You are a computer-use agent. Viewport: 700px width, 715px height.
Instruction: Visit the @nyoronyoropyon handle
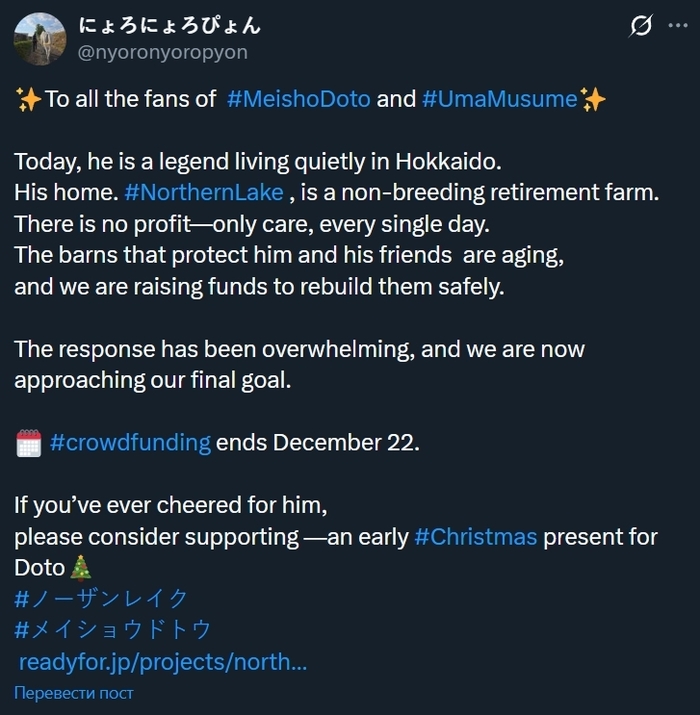[162, 52]
